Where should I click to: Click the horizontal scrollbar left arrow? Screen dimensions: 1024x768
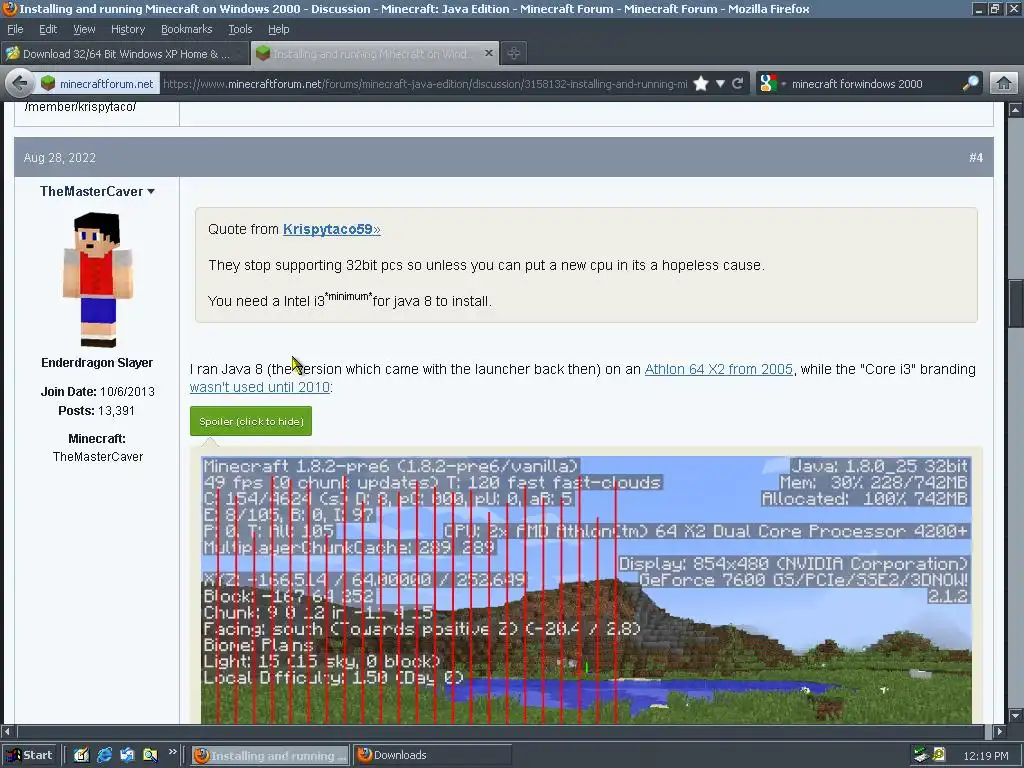coord(7,731)
